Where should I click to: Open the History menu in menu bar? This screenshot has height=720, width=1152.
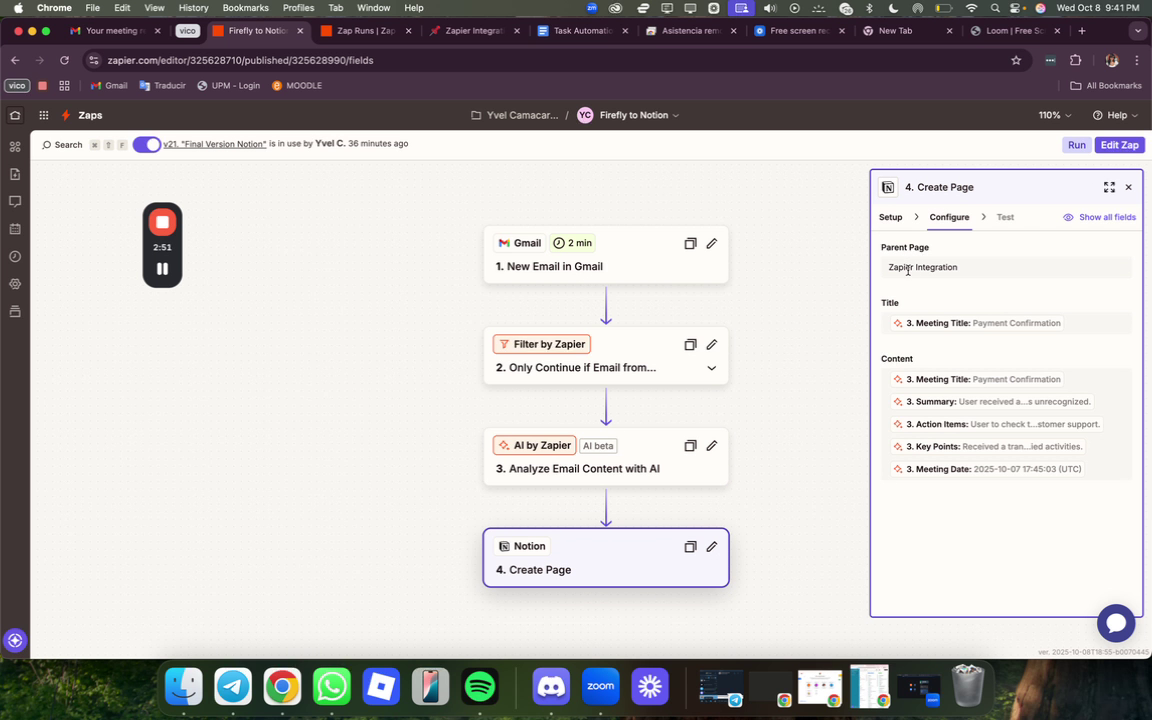pos(193,8)
